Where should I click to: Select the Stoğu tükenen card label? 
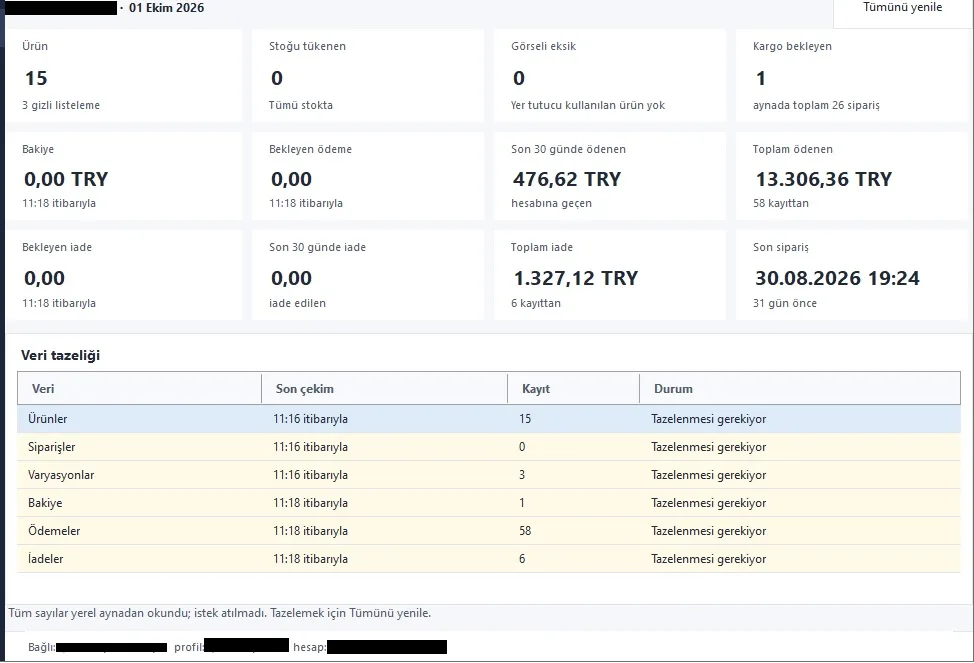307,46
